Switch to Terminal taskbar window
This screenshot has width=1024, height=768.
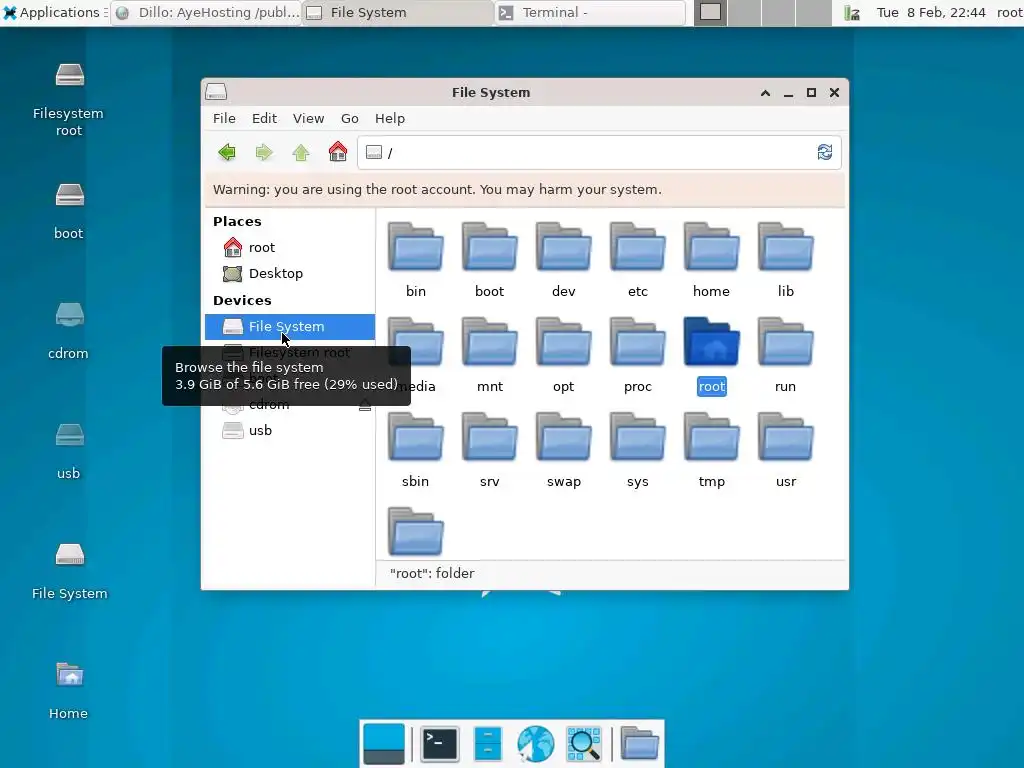(x=590, y=12)
